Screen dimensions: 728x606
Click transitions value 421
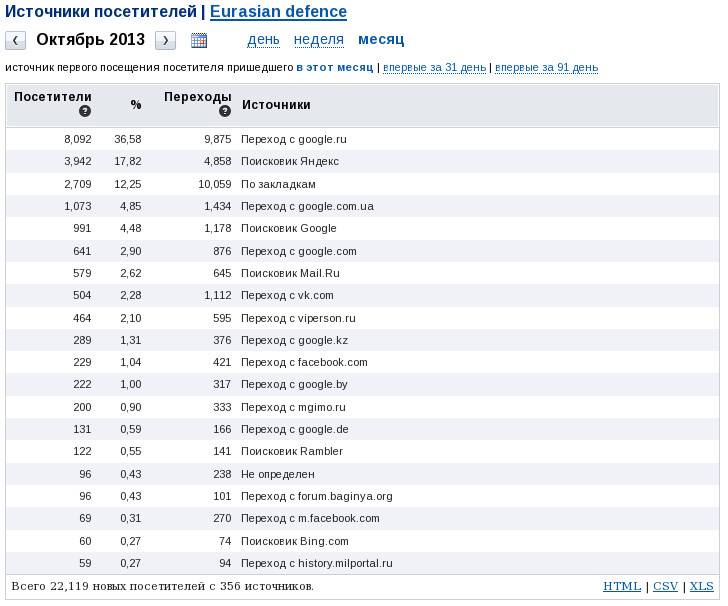(222, 362)
